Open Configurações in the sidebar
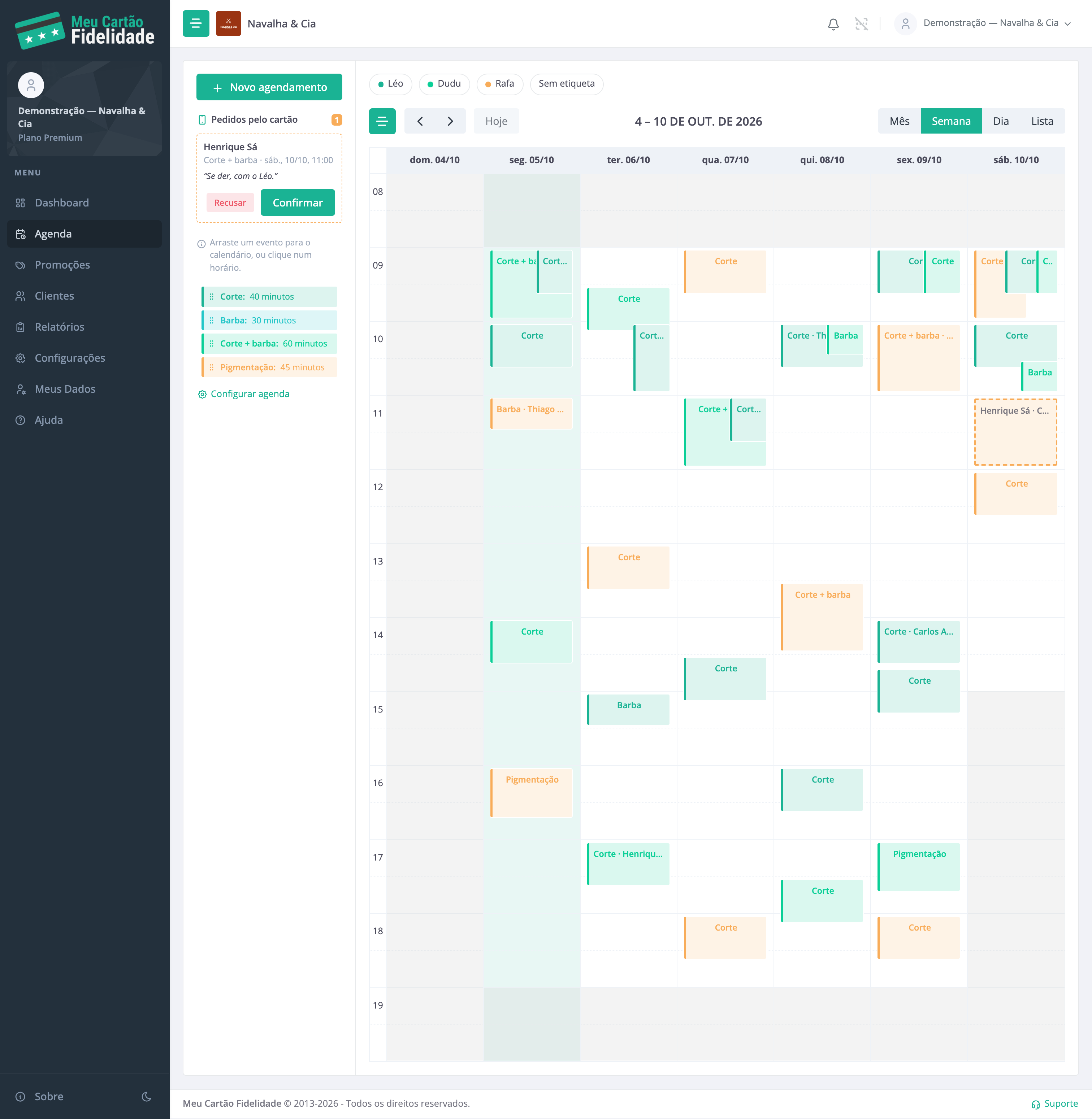Screen dimensions: 1092x1119 click(x=84, y=358)
